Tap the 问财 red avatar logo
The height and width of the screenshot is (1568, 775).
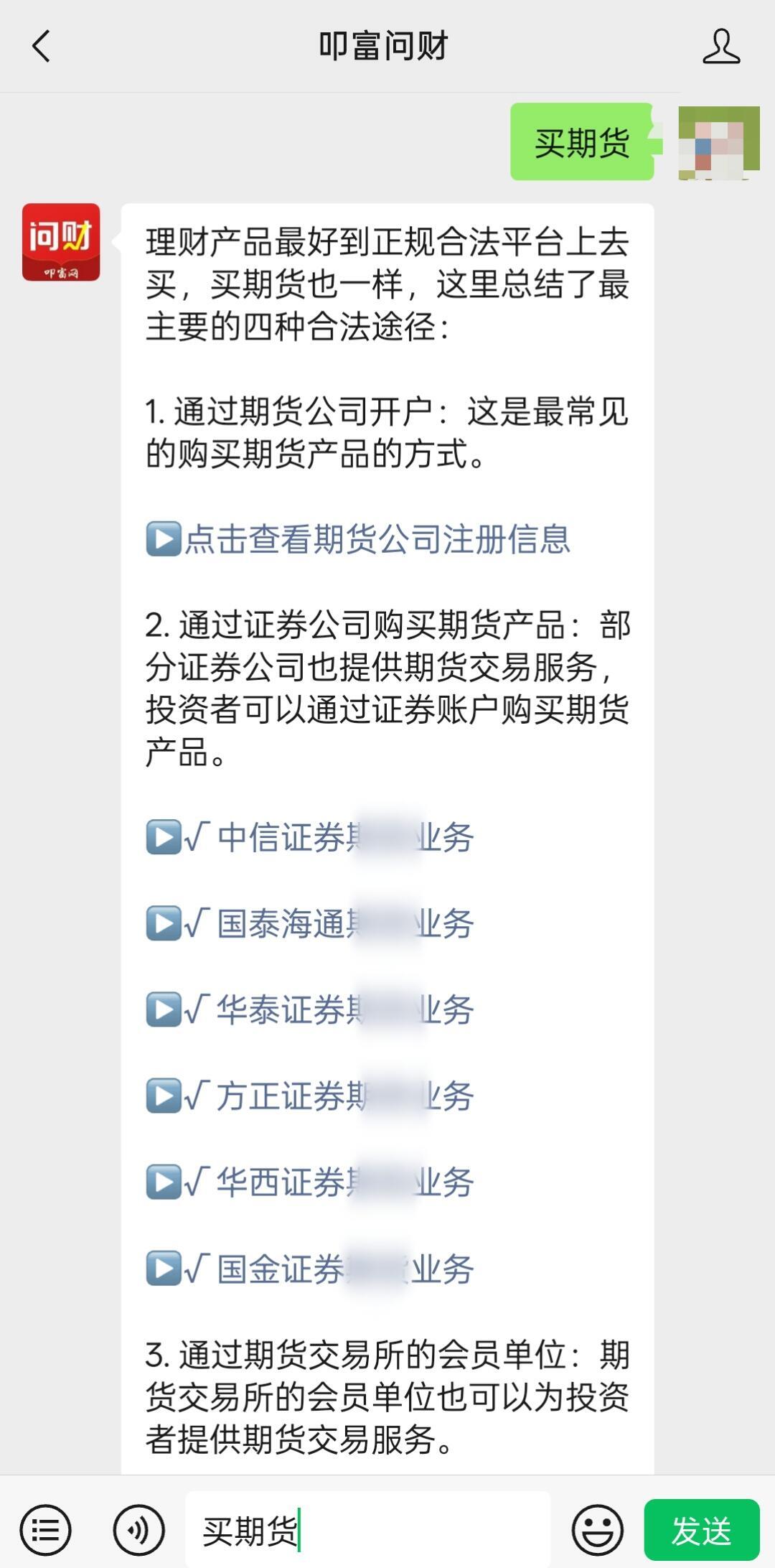(61, 242)
